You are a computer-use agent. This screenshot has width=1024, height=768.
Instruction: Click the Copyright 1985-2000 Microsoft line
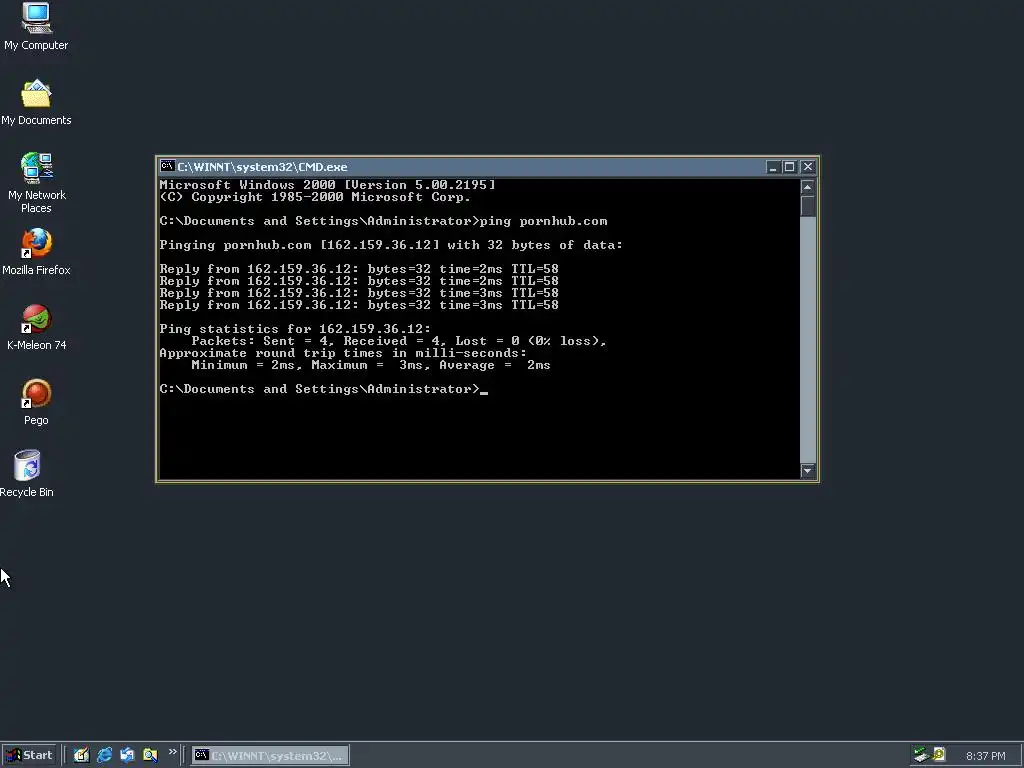315,197
